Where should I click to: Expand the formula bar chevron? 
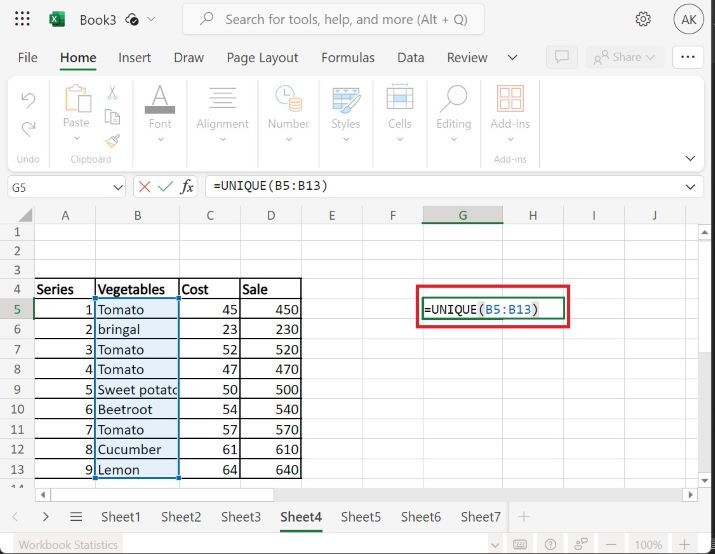tap(690, 187)
